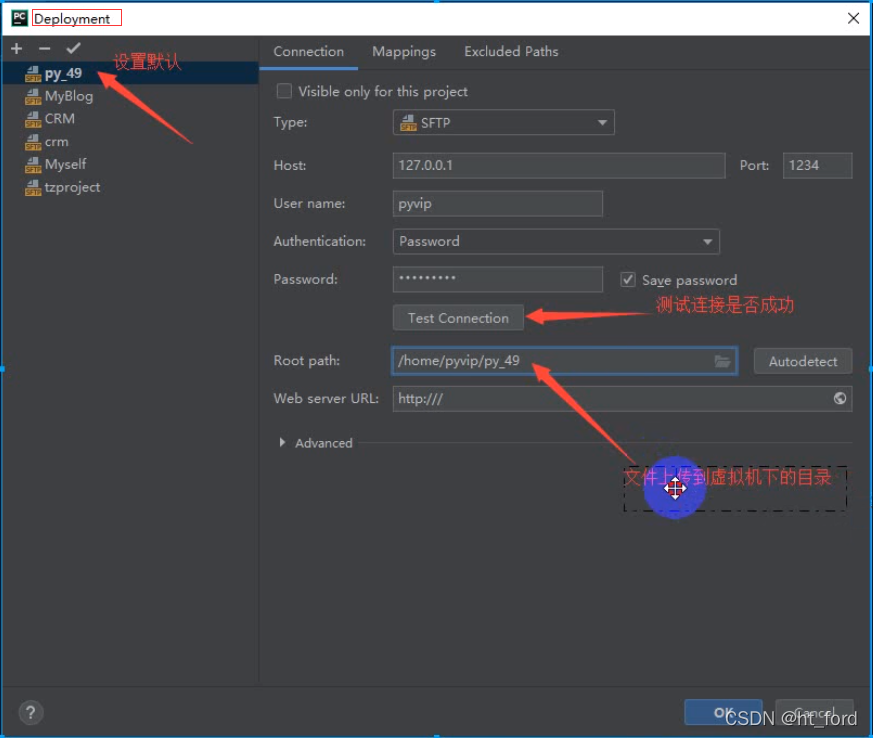Image resolution: width=873 pixels, height=738 pixels.
Task: Click the User name field with pyvip
Action: (497, 204)
